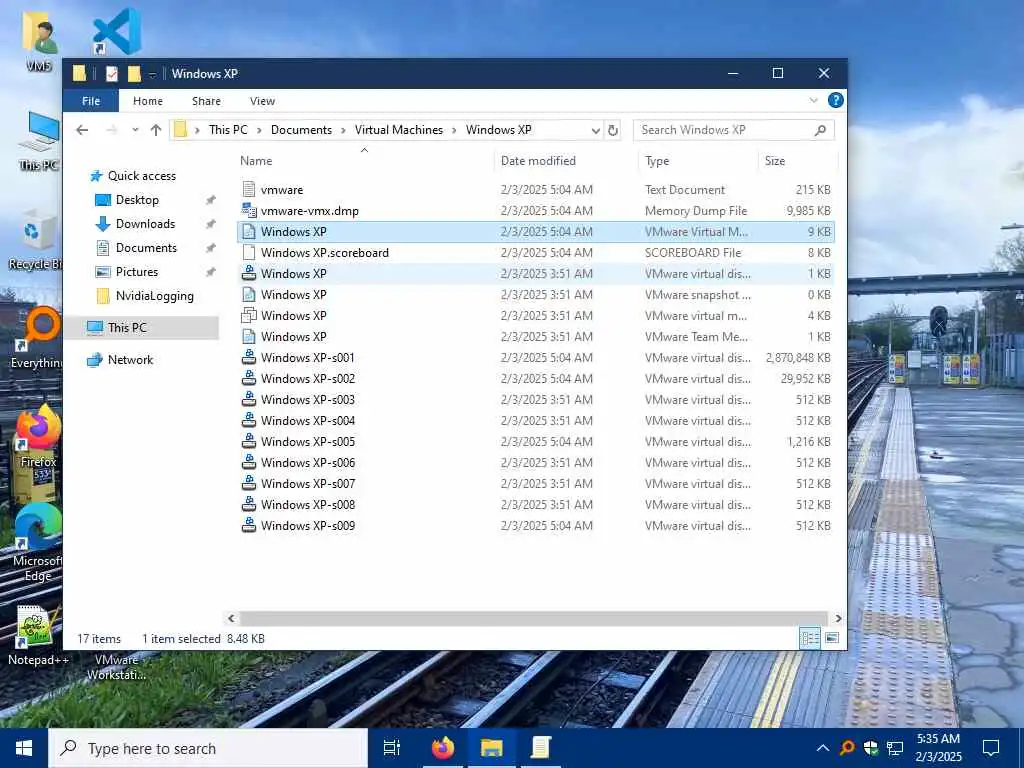Open Desktop in the navigation pane

point(137,200)
